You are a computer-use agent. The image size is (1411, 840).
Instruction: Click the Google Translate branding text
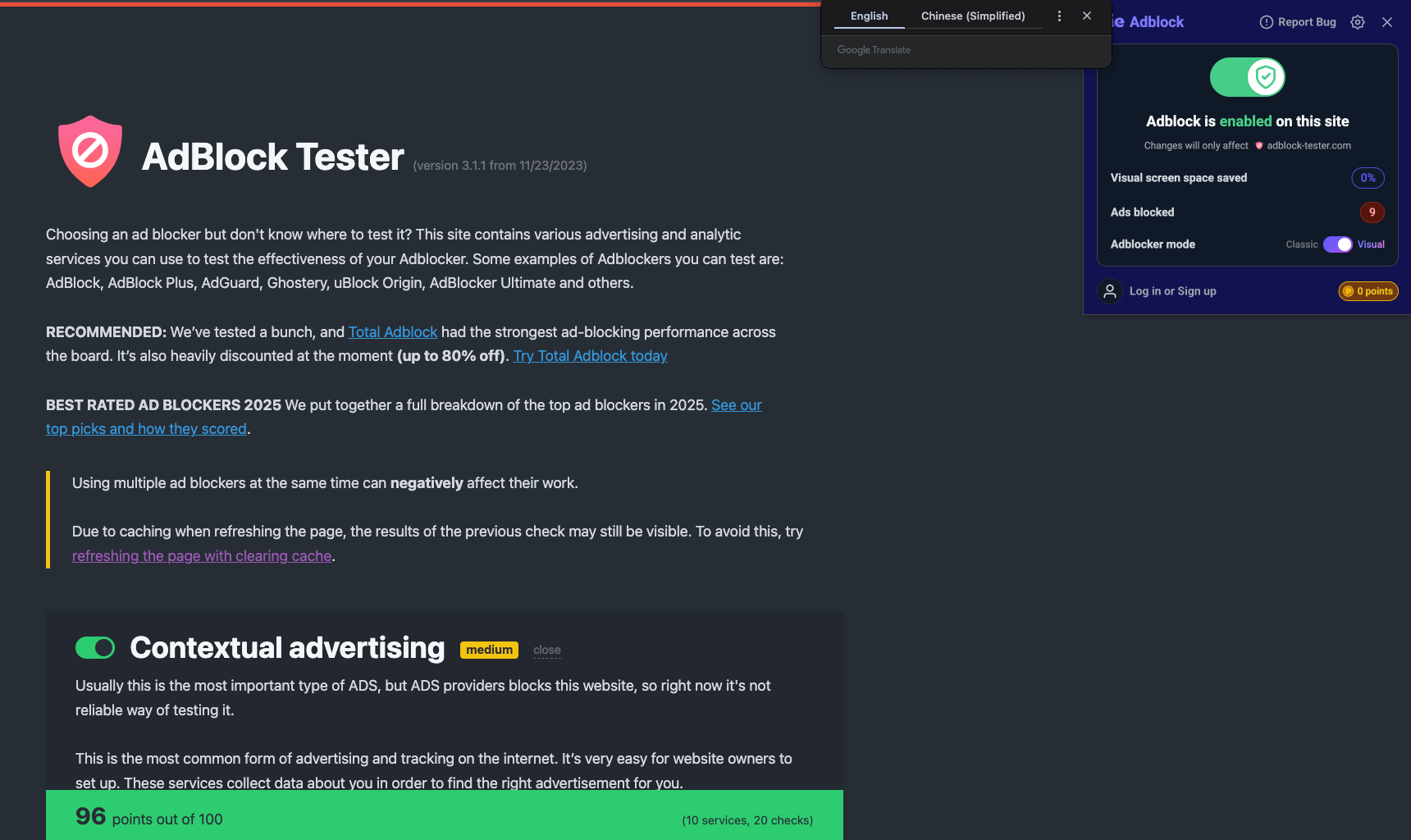tap(874, 50)
